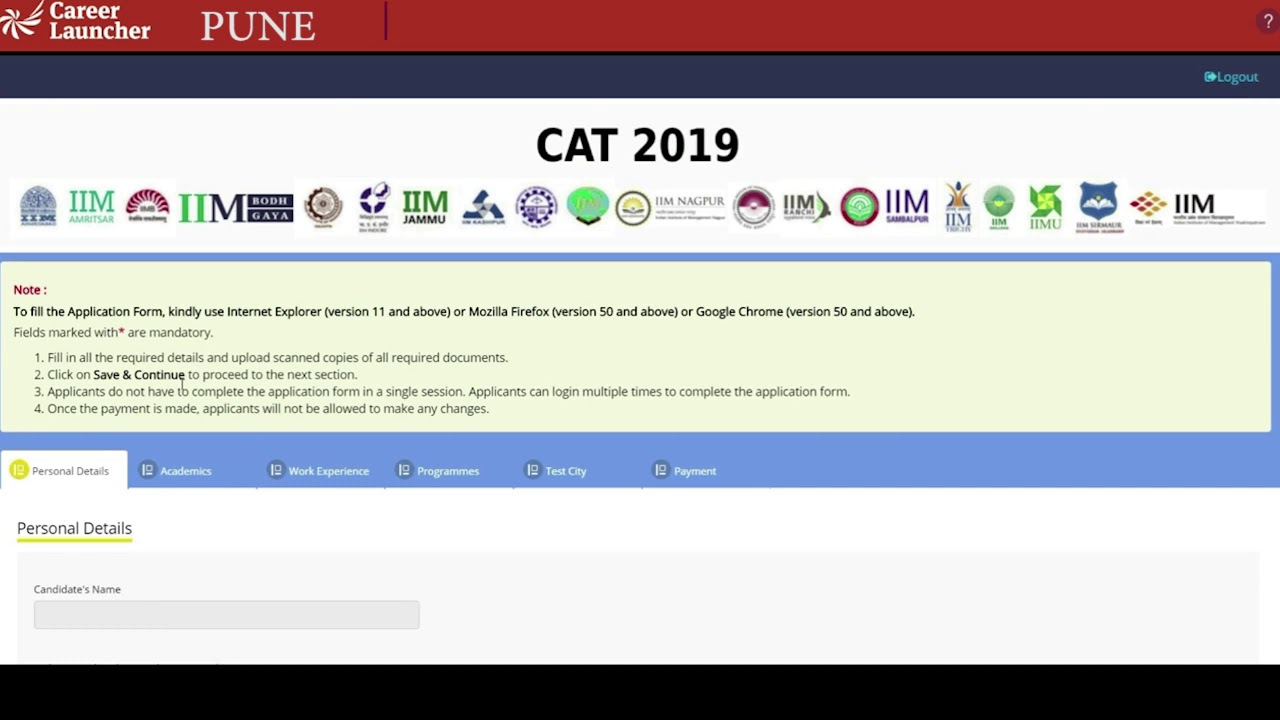The image size is (1280, 720).
Task: Click the IIM Trichy logo
Action: tap(958, 207)
